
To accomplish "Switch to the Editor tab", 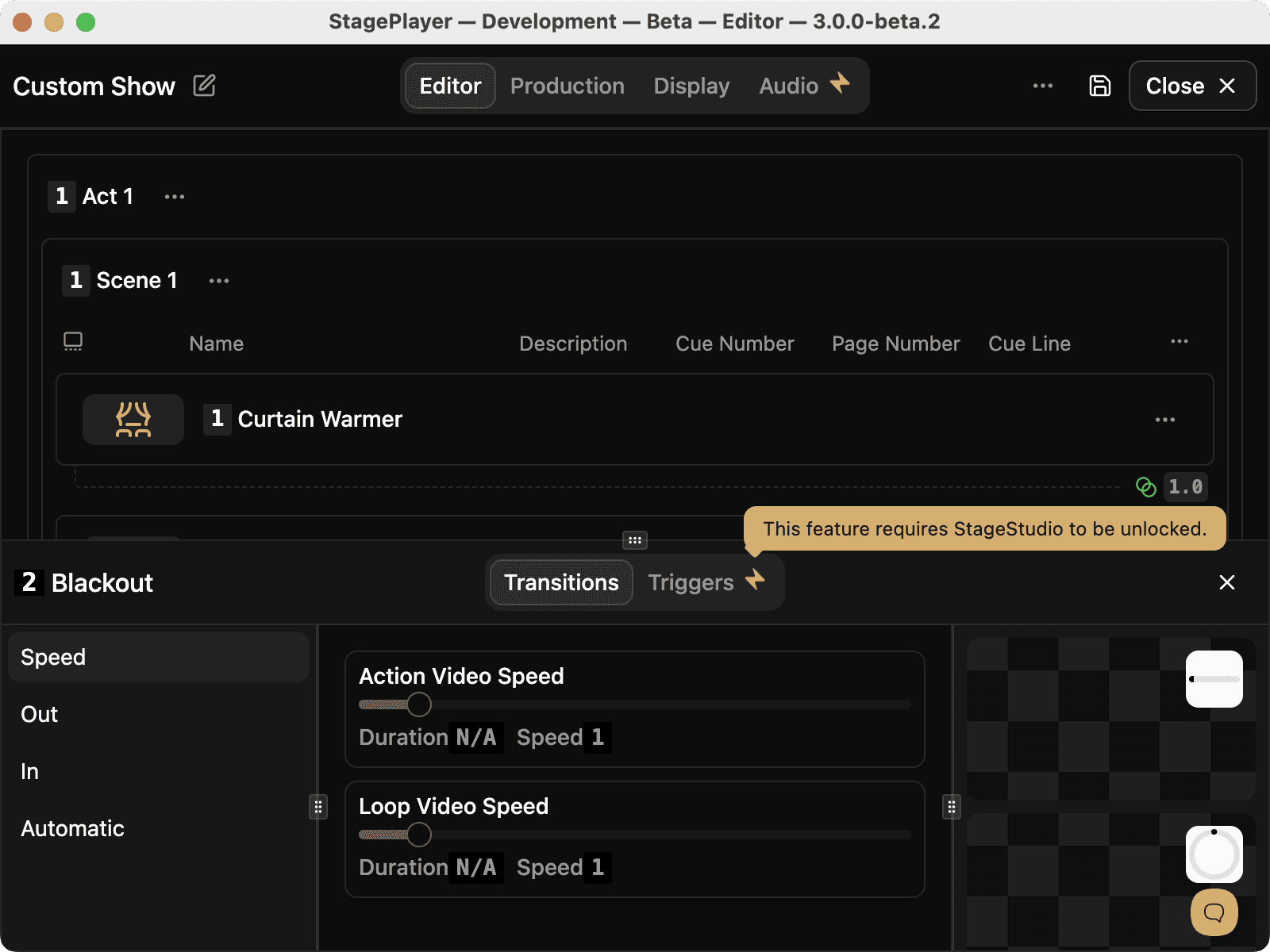I will point(450,86).
